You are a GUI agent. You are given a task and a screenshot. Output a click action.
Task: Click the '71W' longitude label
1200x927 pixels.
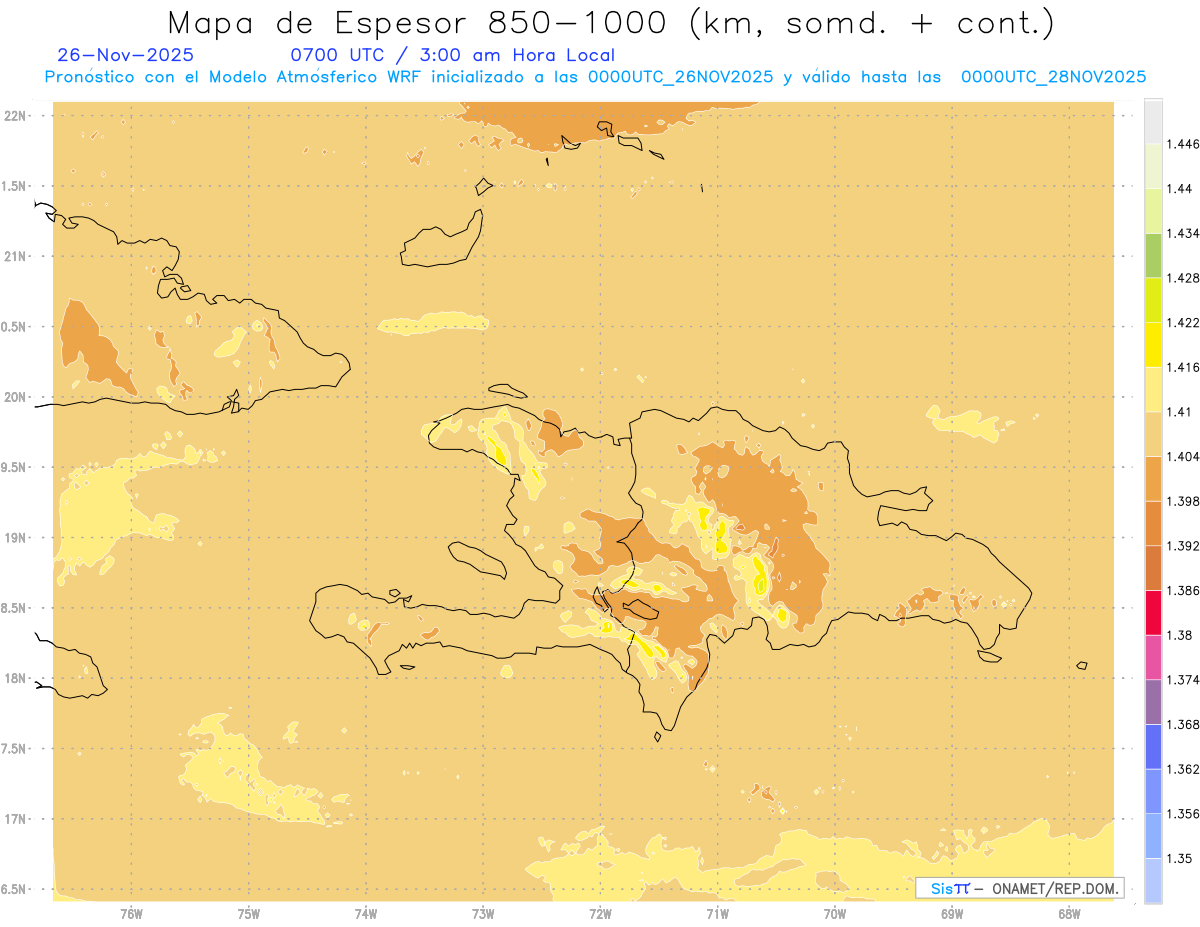tap(717, 913)
